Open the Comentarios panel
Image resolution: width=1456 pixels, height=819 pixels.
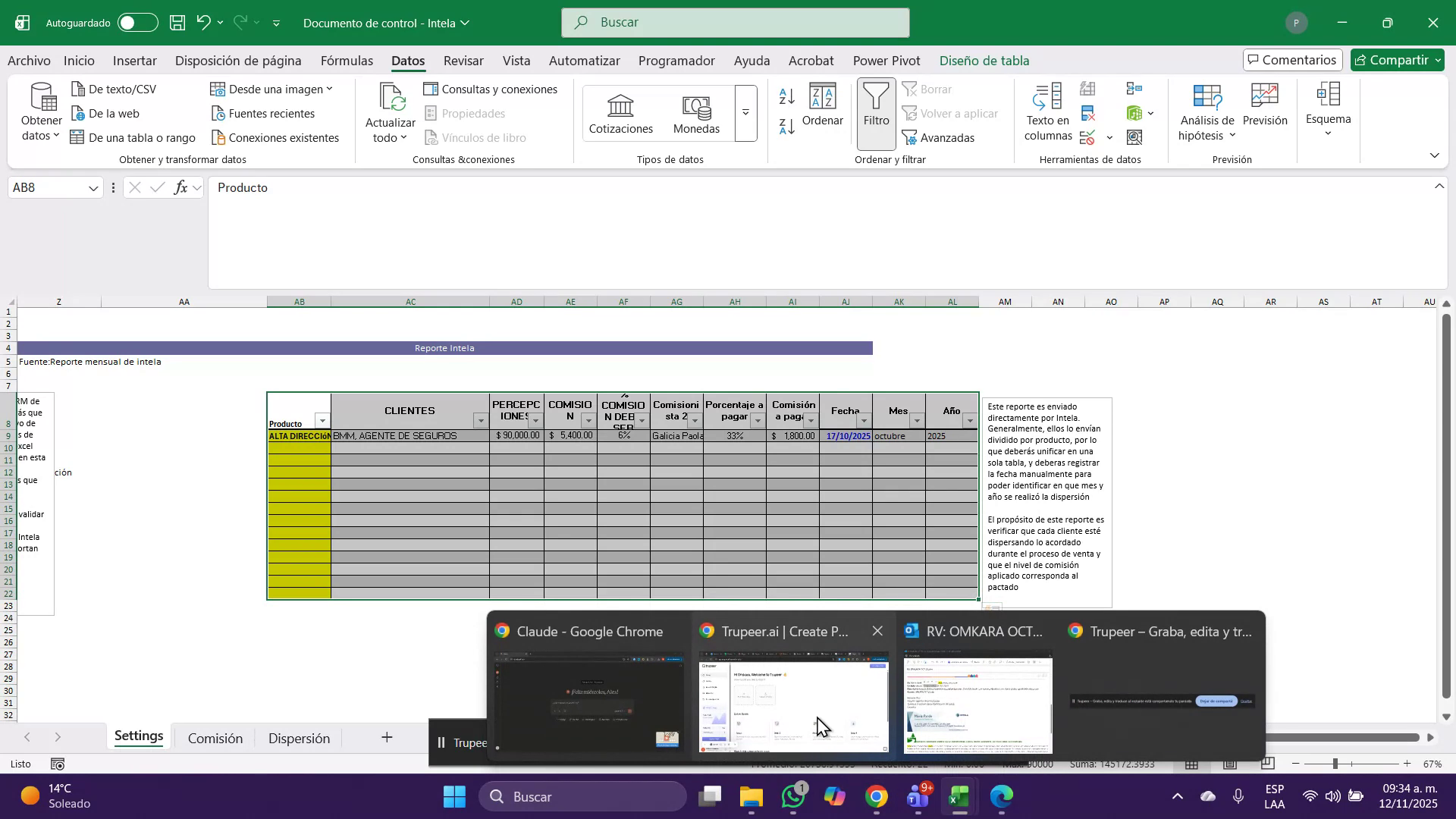click(1291, 59)
